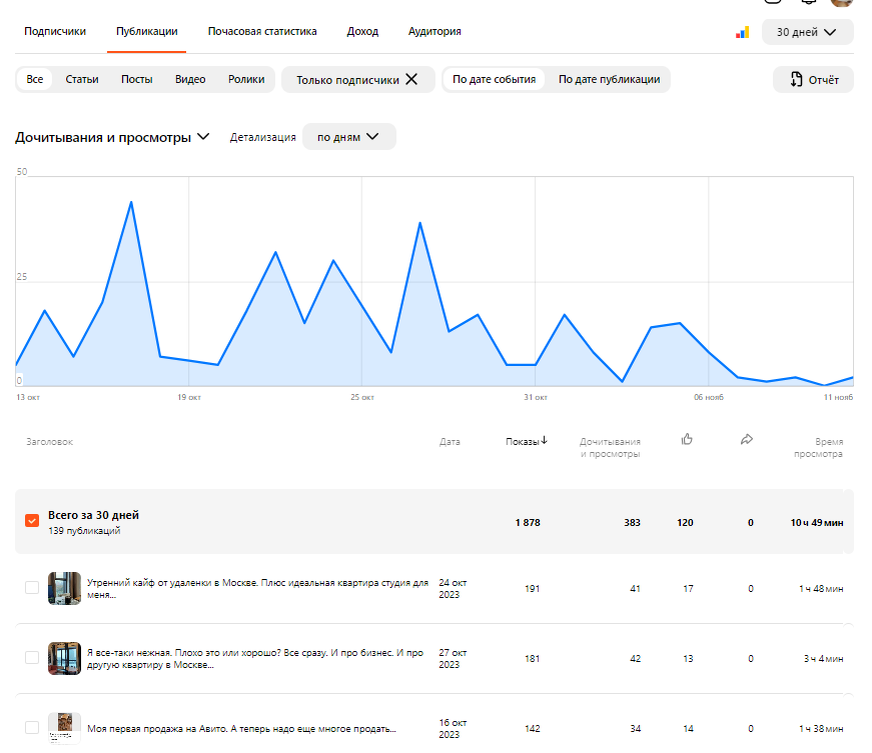Click thumbnail of 'Я все-таки нежная' article
Image resolution: width=872 pixels, height=753 pixels.
pyautogui.click(x=65, y=658)
